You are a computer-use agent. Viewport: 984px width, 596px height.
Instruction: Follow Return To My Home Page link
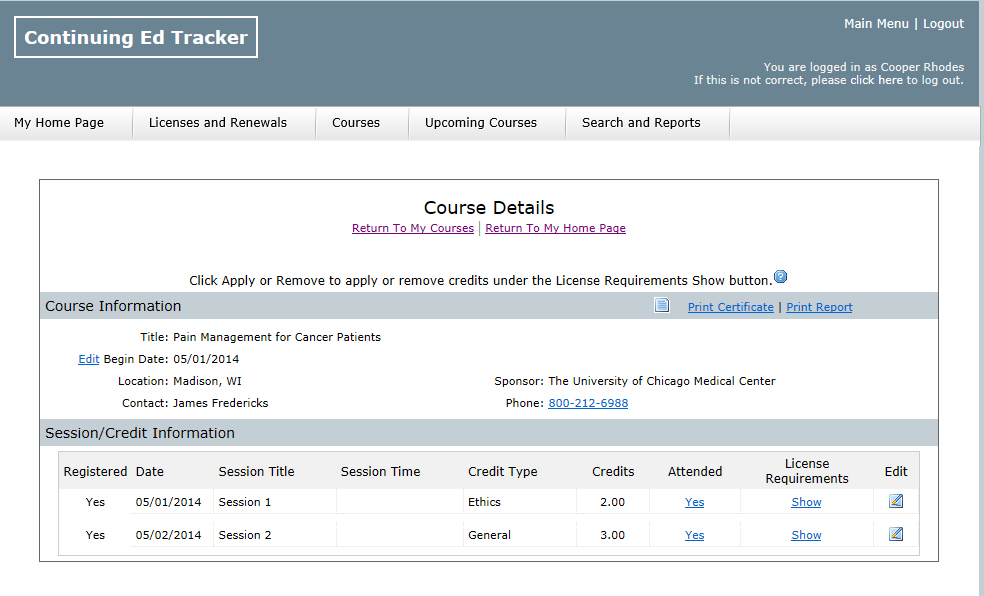[x=555, y=228]
